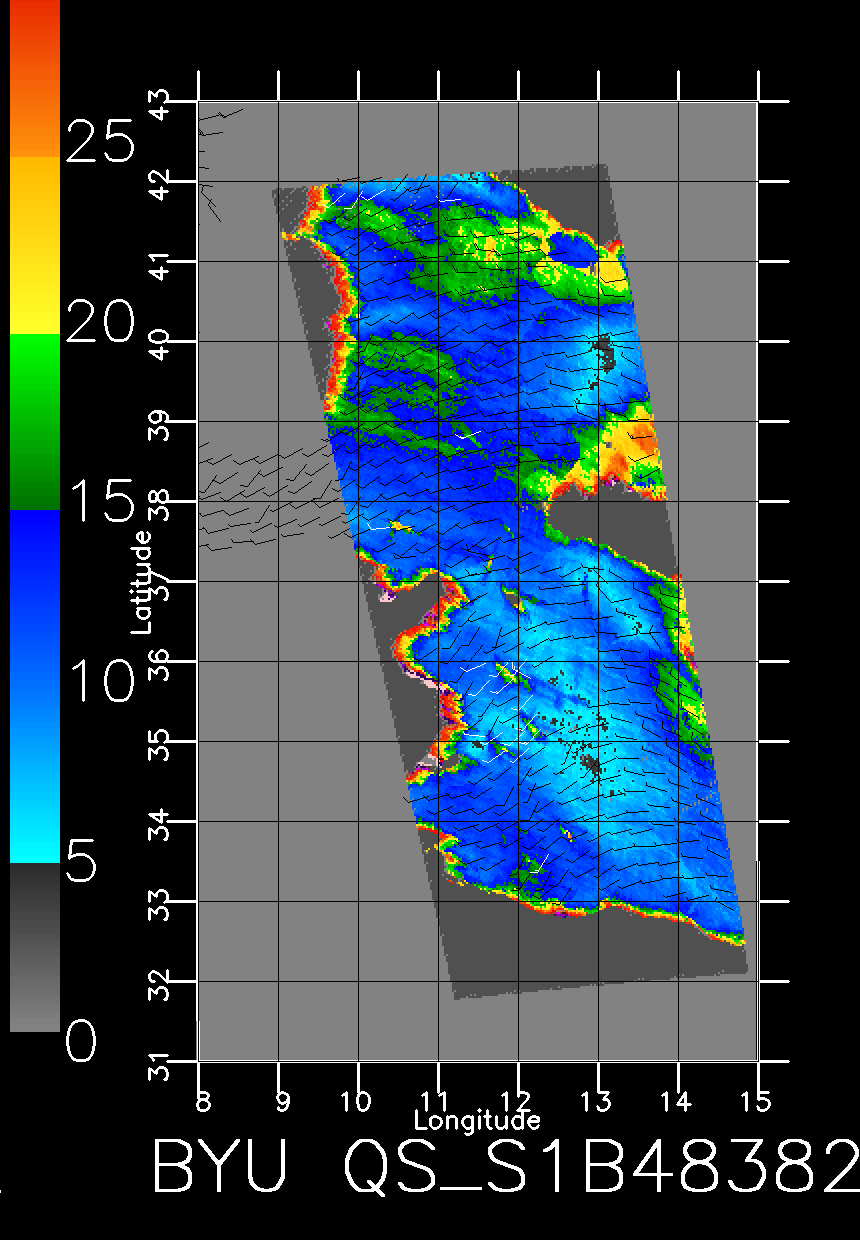Click latitude tick label 34
The width and height of the screenshot is (860, 1240).
coord(160,825)
